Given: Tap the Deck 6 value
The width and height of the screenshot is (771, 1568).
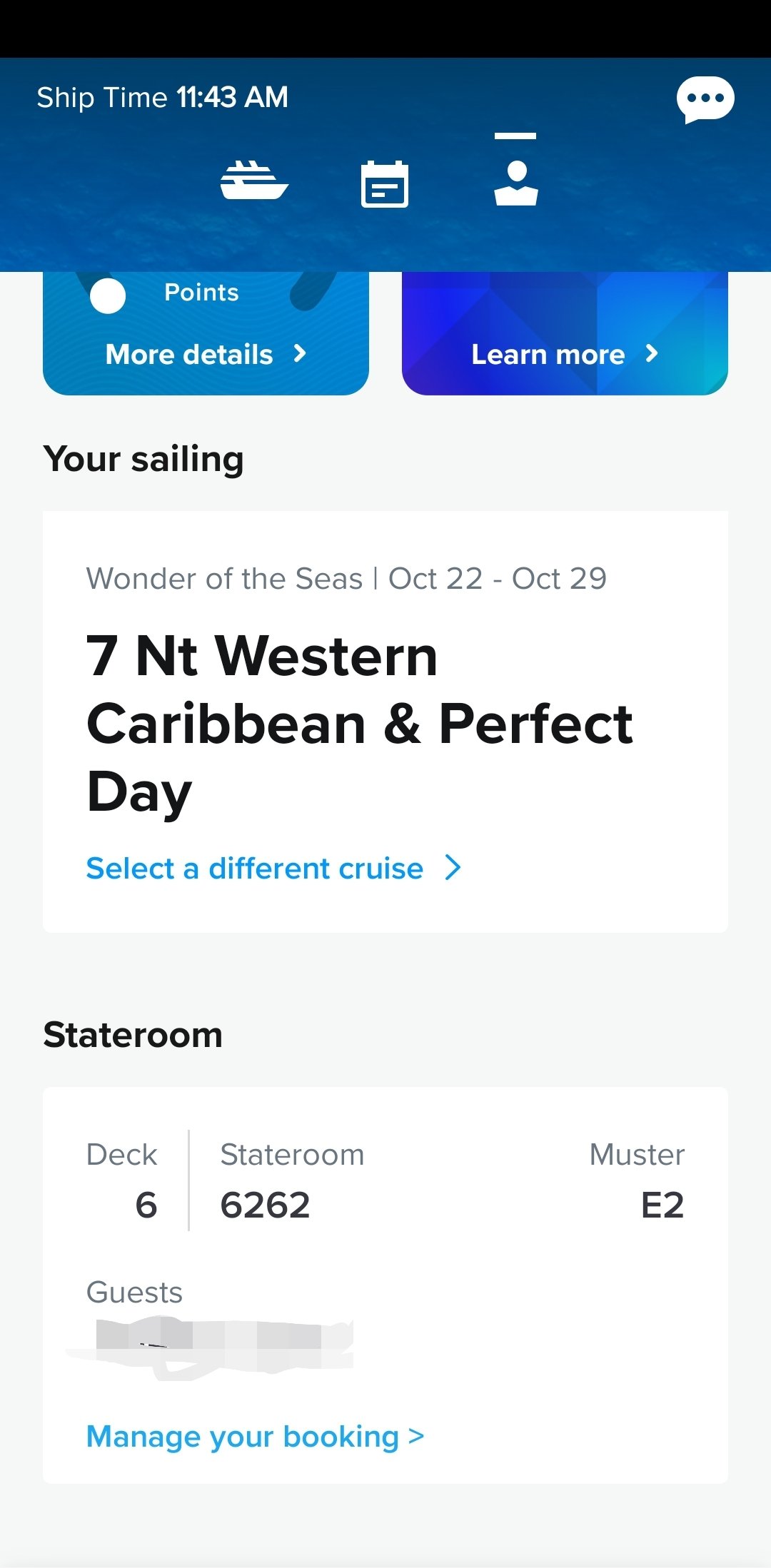Looking at the screenshot, I should (146, 1205).
